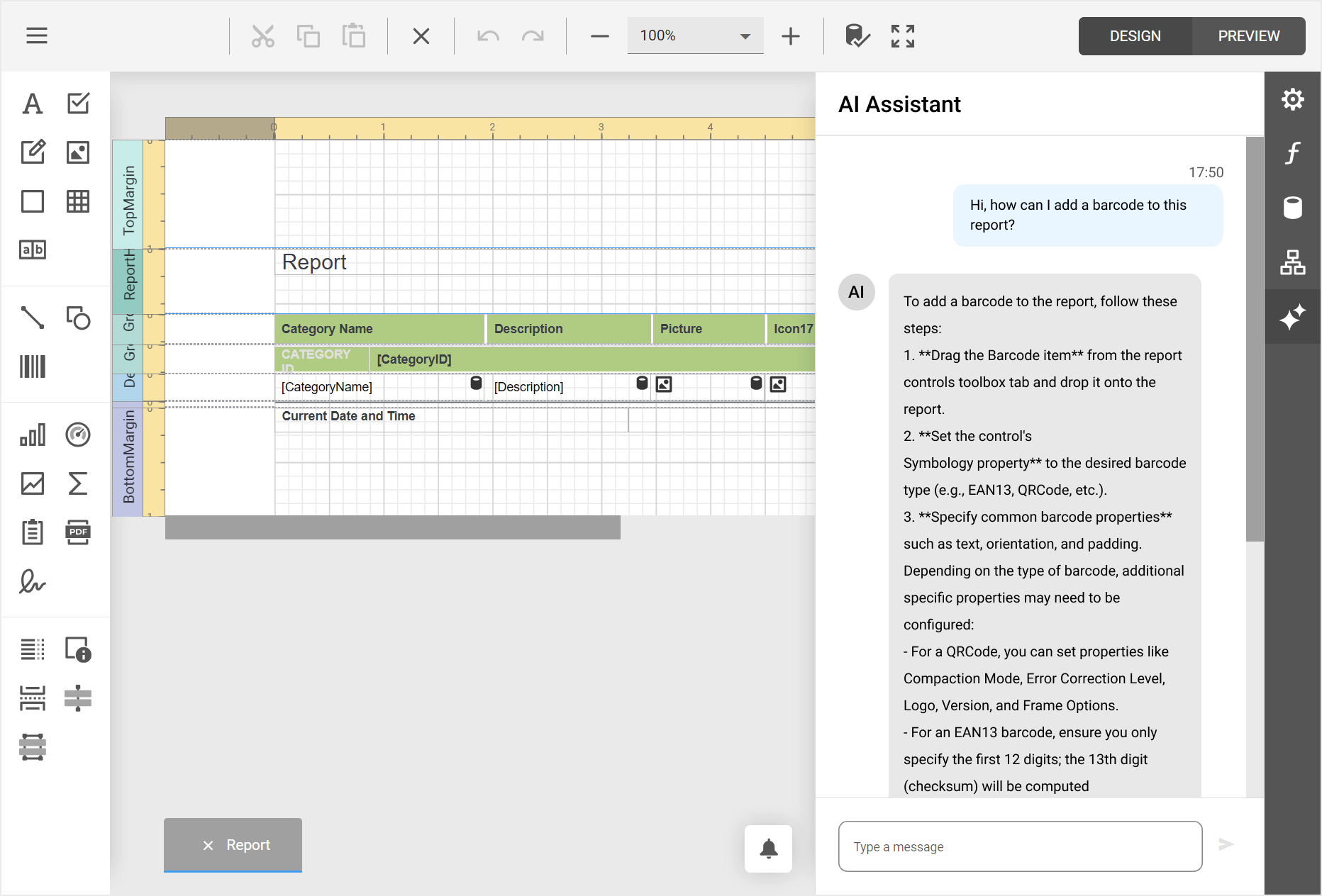Screen dimensions: 1322x896
Task: Enter fullscreen mode
Action: pyautogui.click(x=901, y=35)
